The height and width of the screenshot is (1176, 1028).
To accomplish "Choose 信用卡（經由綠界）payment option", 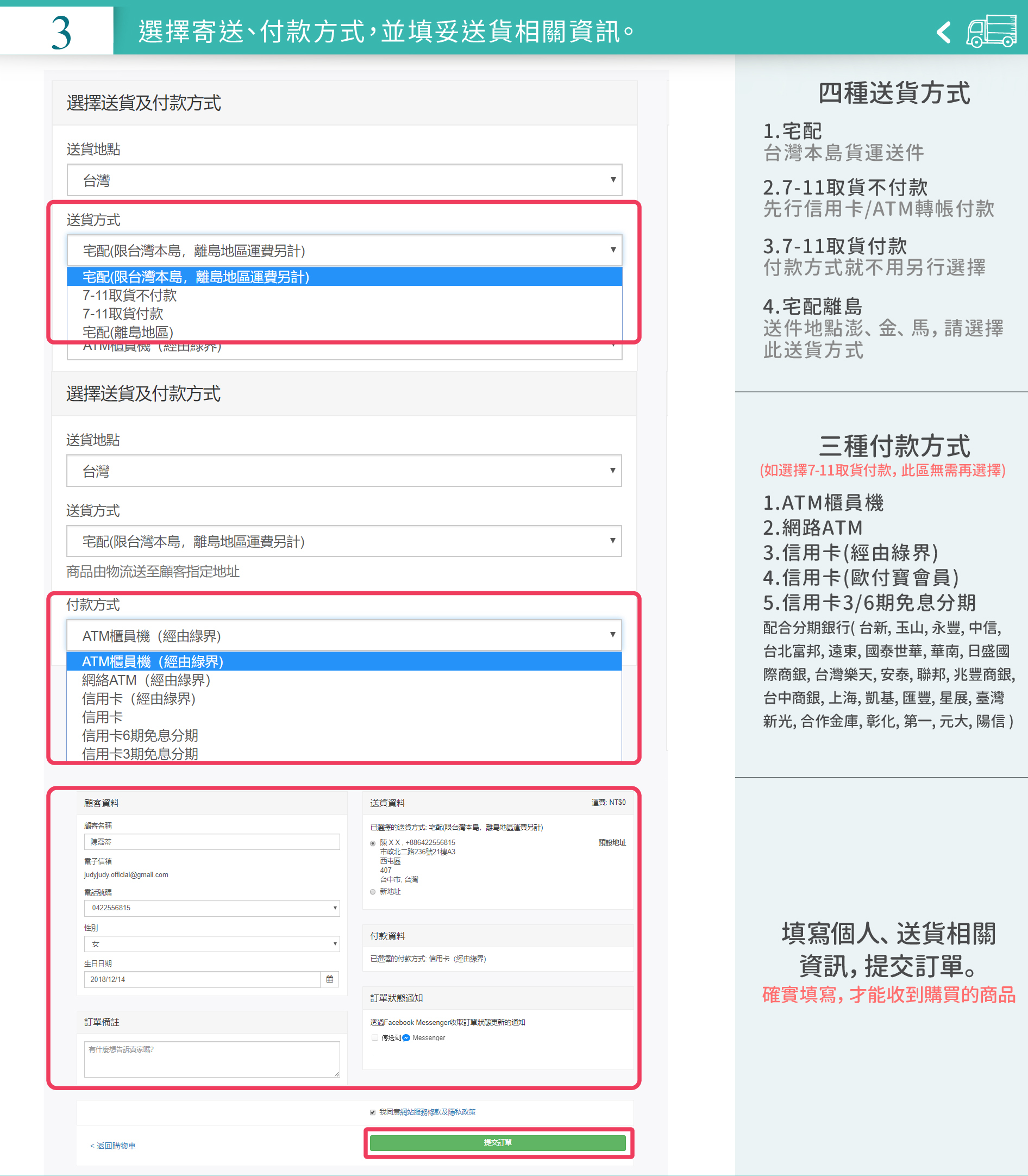I will click(344, 698).
